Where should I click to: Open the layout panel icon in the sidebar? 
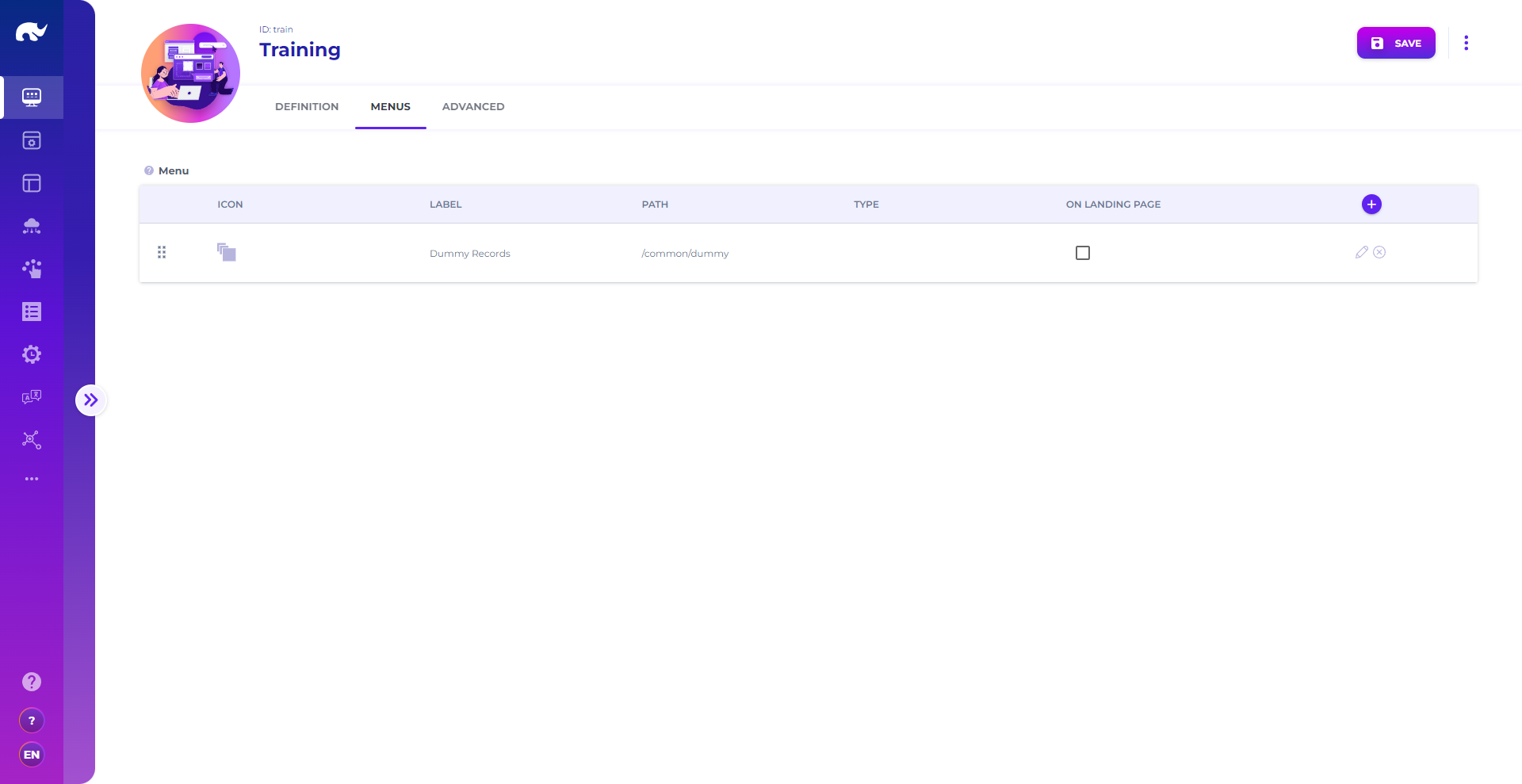coord(32,183)
